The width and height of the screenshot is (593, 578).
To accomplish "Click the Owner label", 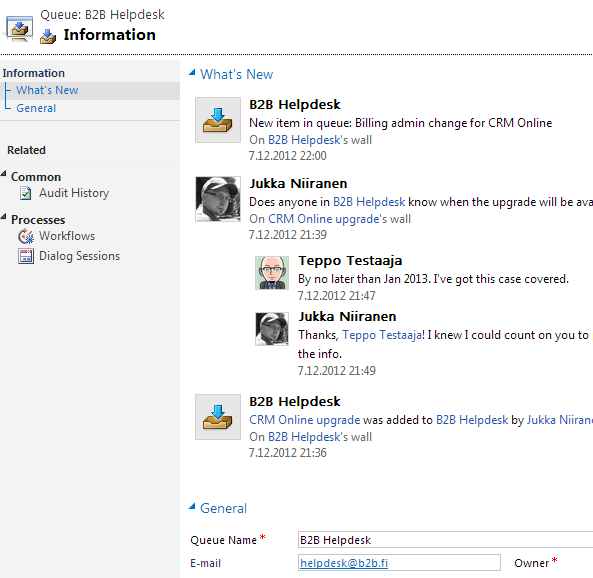I will click(531, 563).
